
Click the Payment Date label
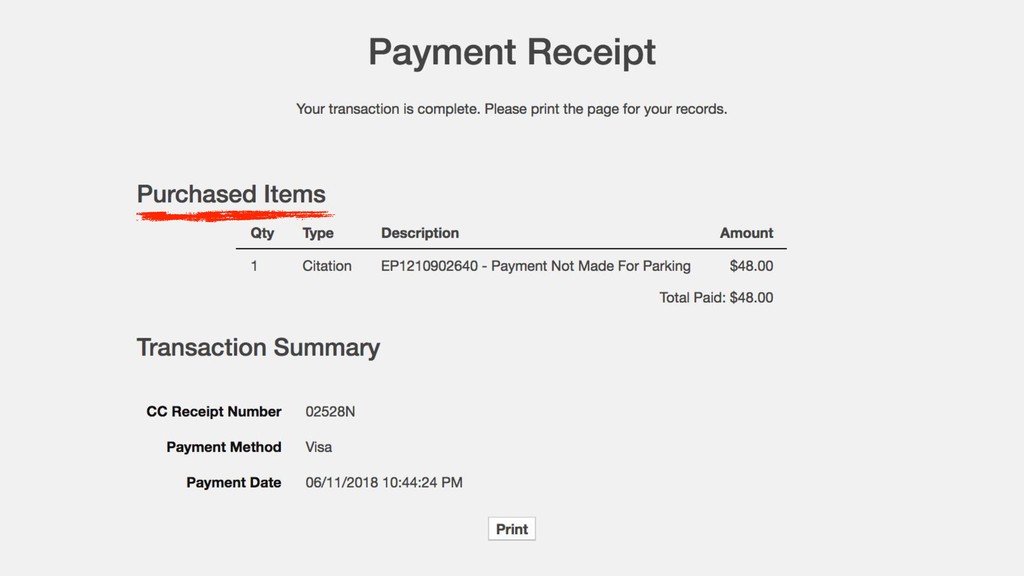tap(234, 483)
